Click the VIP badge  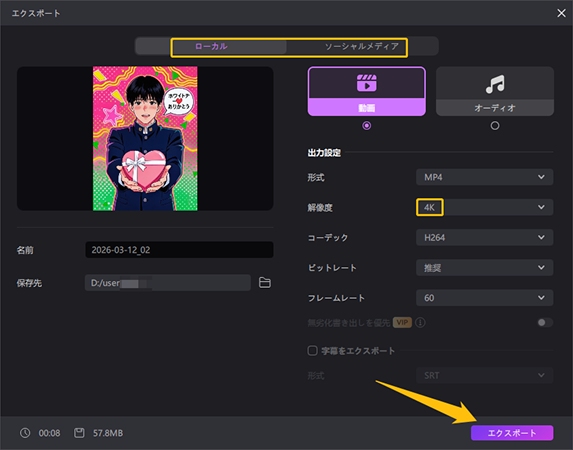tap(402, 322)
